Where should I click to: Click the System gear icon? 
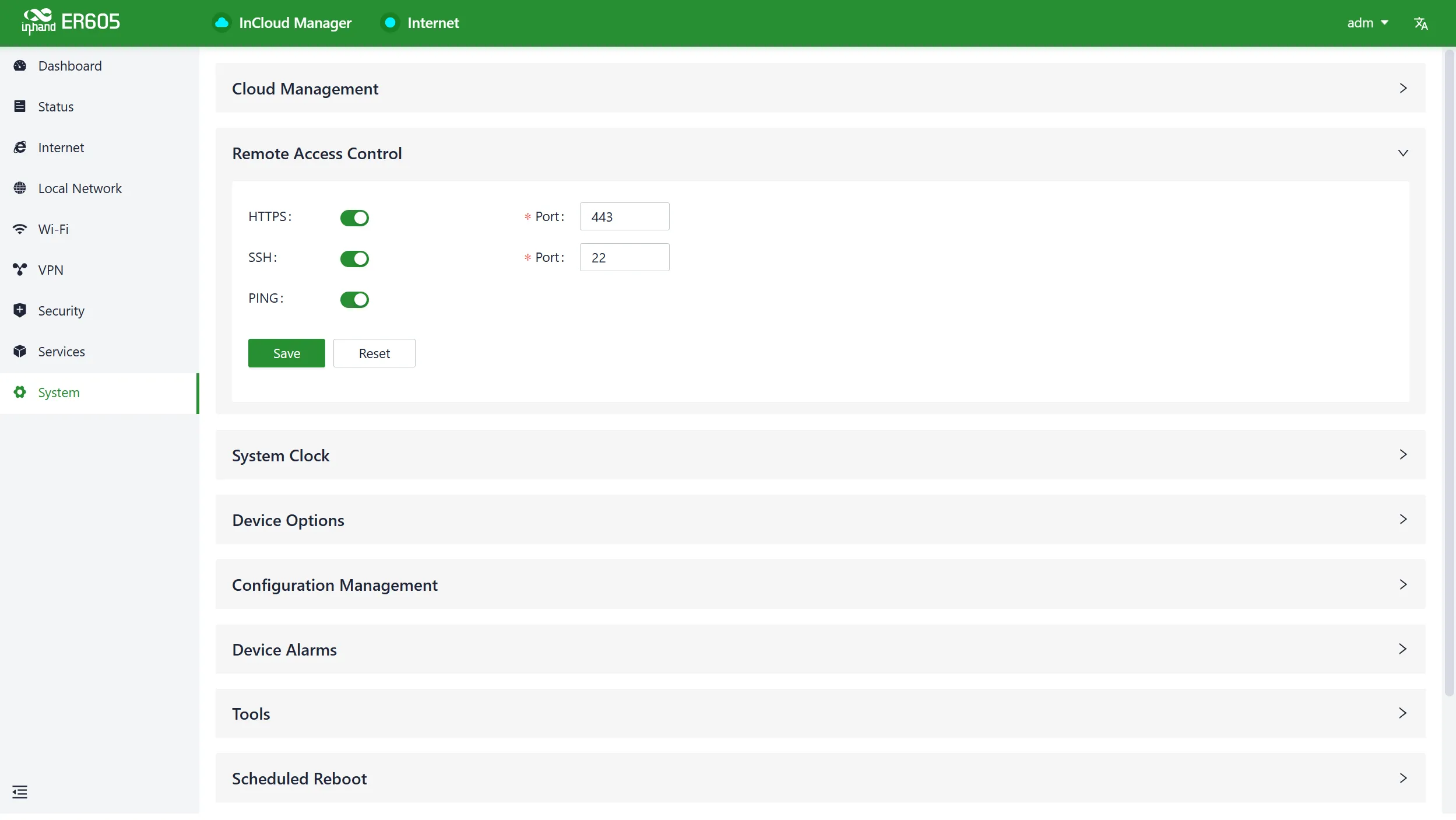coord(20,393)
